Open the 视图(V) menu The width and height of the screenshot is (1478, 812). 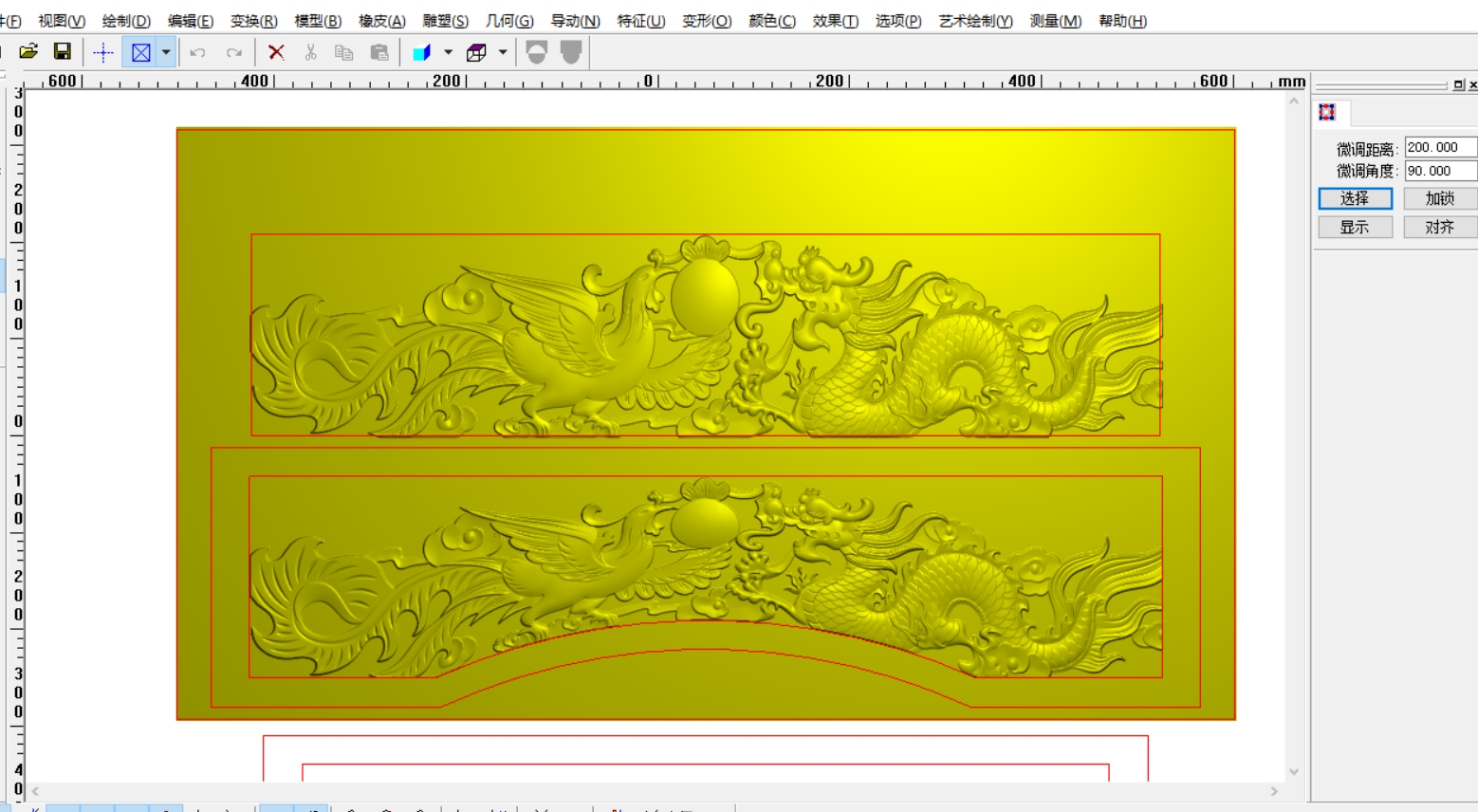click(x=62, y=21)
